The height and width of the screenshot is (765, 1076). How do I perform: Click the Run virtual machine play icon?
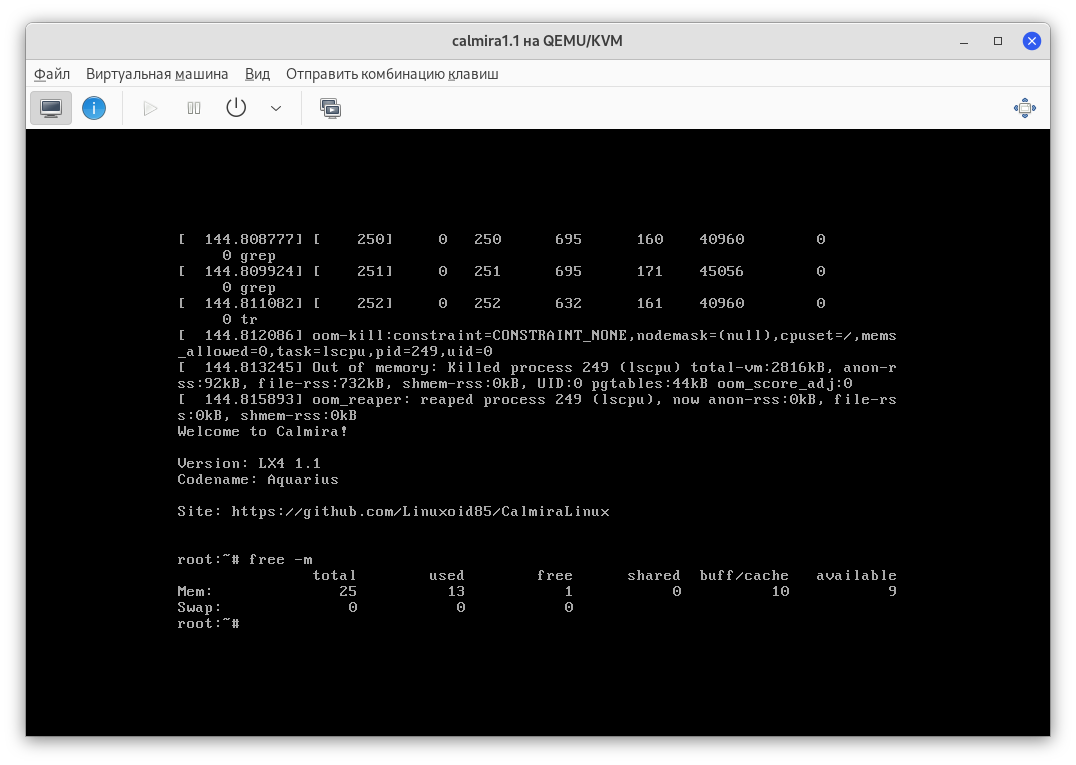(x=150, y=108)
